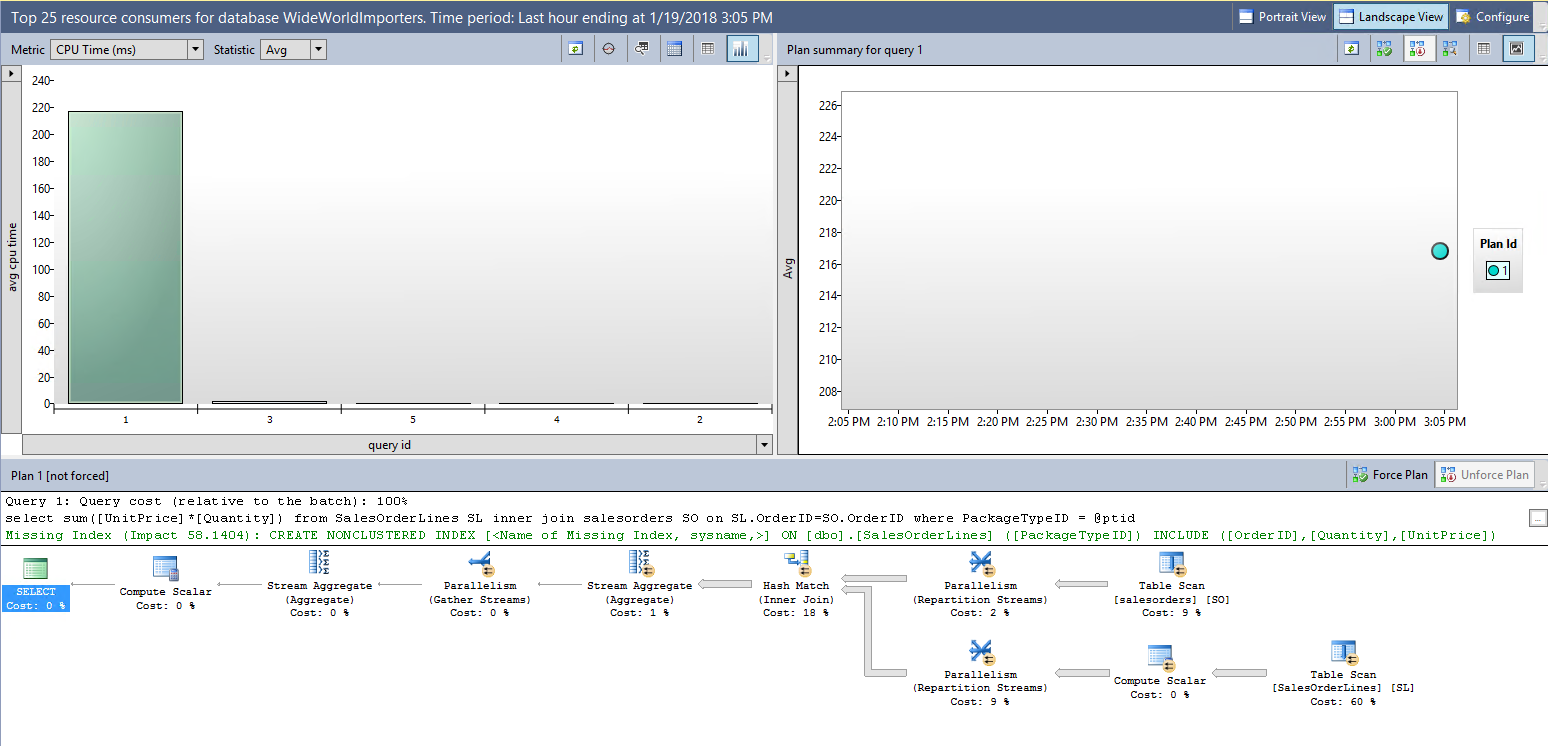Select the Stream Aggregate operator with cost 0%
1548x746 pixels.
point(319,584)
